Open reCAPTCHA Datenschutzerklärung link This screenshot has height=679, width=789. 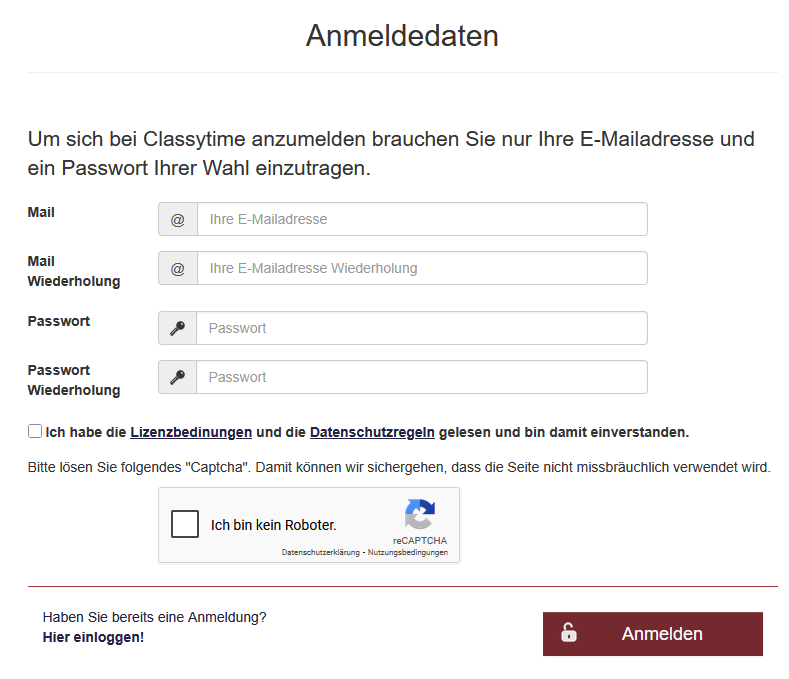coord(320,552)
